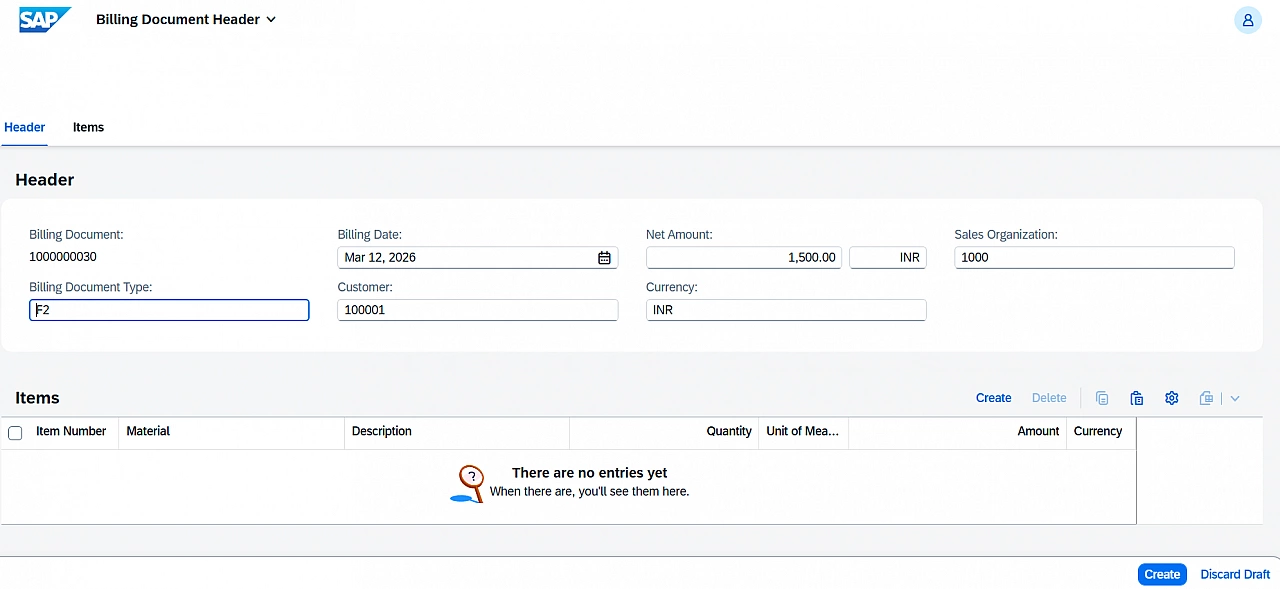Open the settings gear in the Items toolbar
The width and height of the screenshot is (1280, 589).
(x=1171, y=398)
